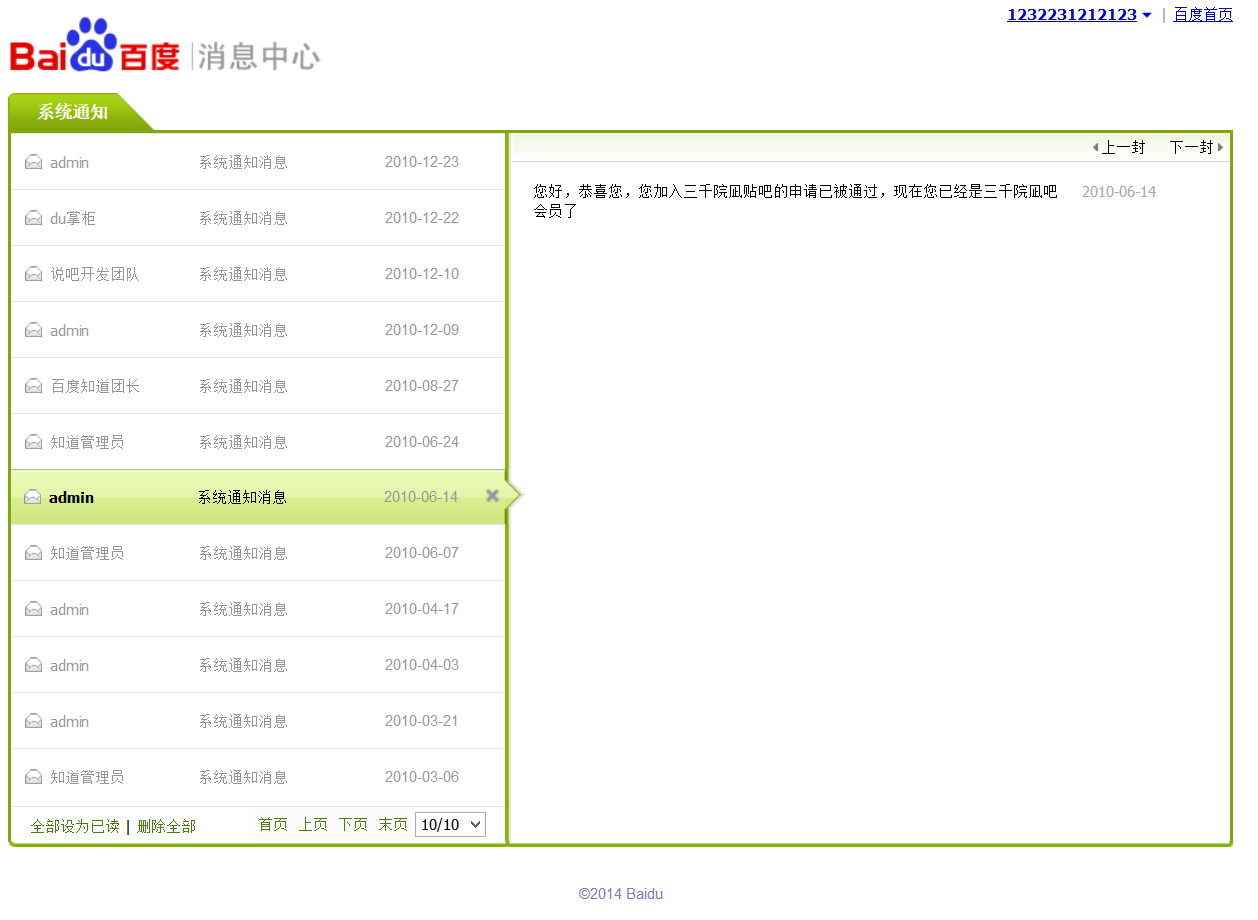Image resolution: width=1258 pixels, height=920 pixels.
Task: Delete the selected 2010-06-14 message with X
Action: click(x=492, y=495)
